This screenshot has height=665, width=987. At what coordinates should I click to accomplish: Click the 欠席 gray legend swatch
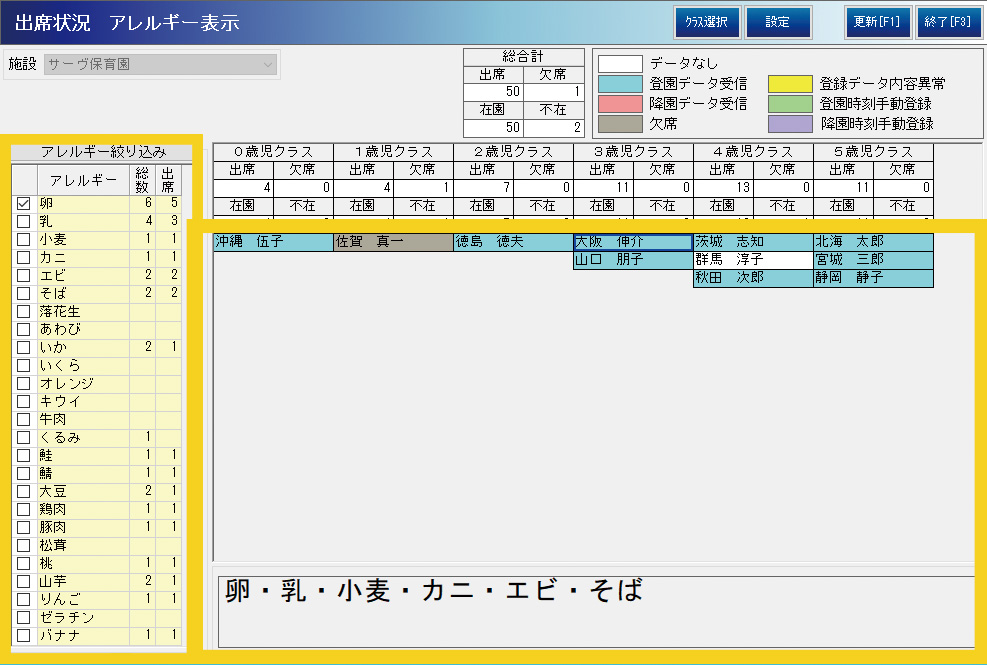point(620,124)
